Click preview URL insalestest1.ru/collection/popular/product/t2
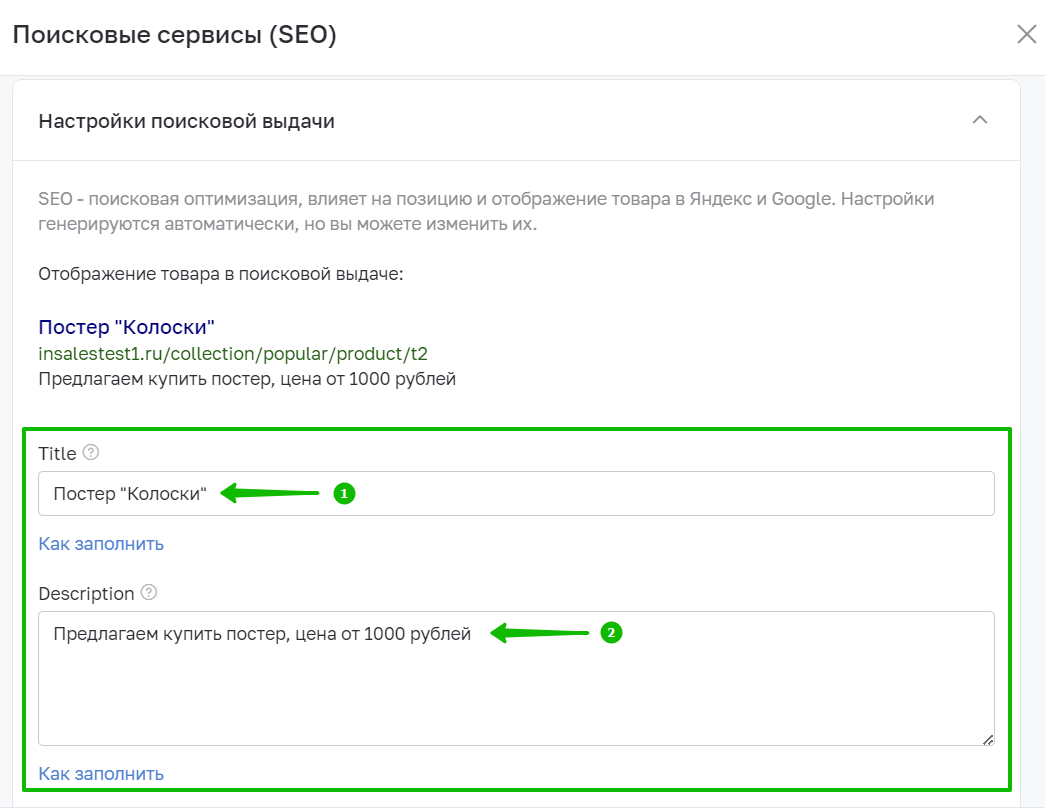The height and width of the screenshot is (808, 1045). [x=233, y=354]
